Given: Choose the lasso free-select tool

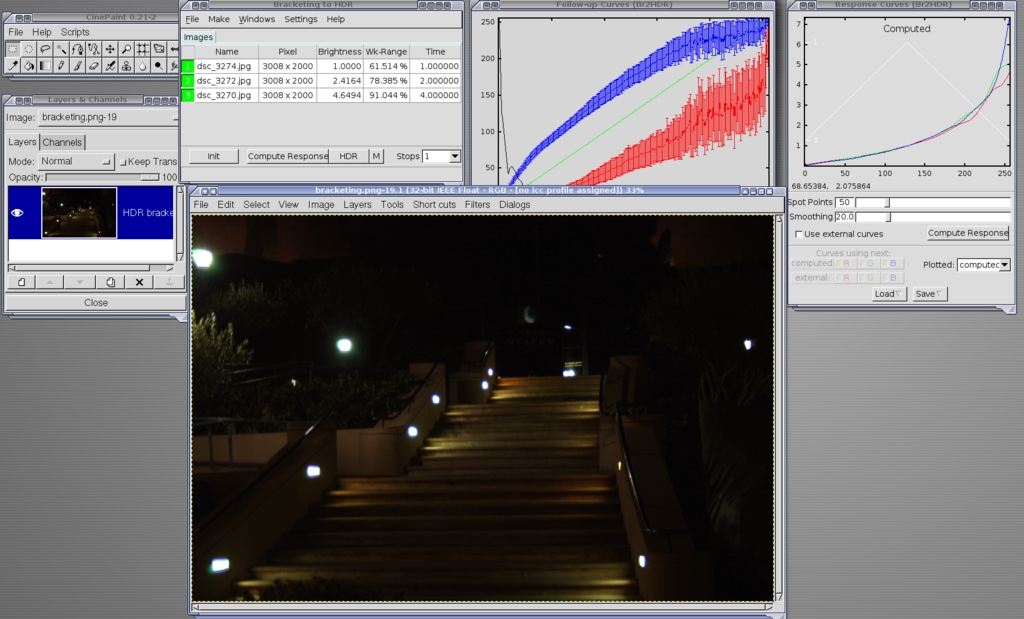Looking at the screenshot, I should [45, 49].
